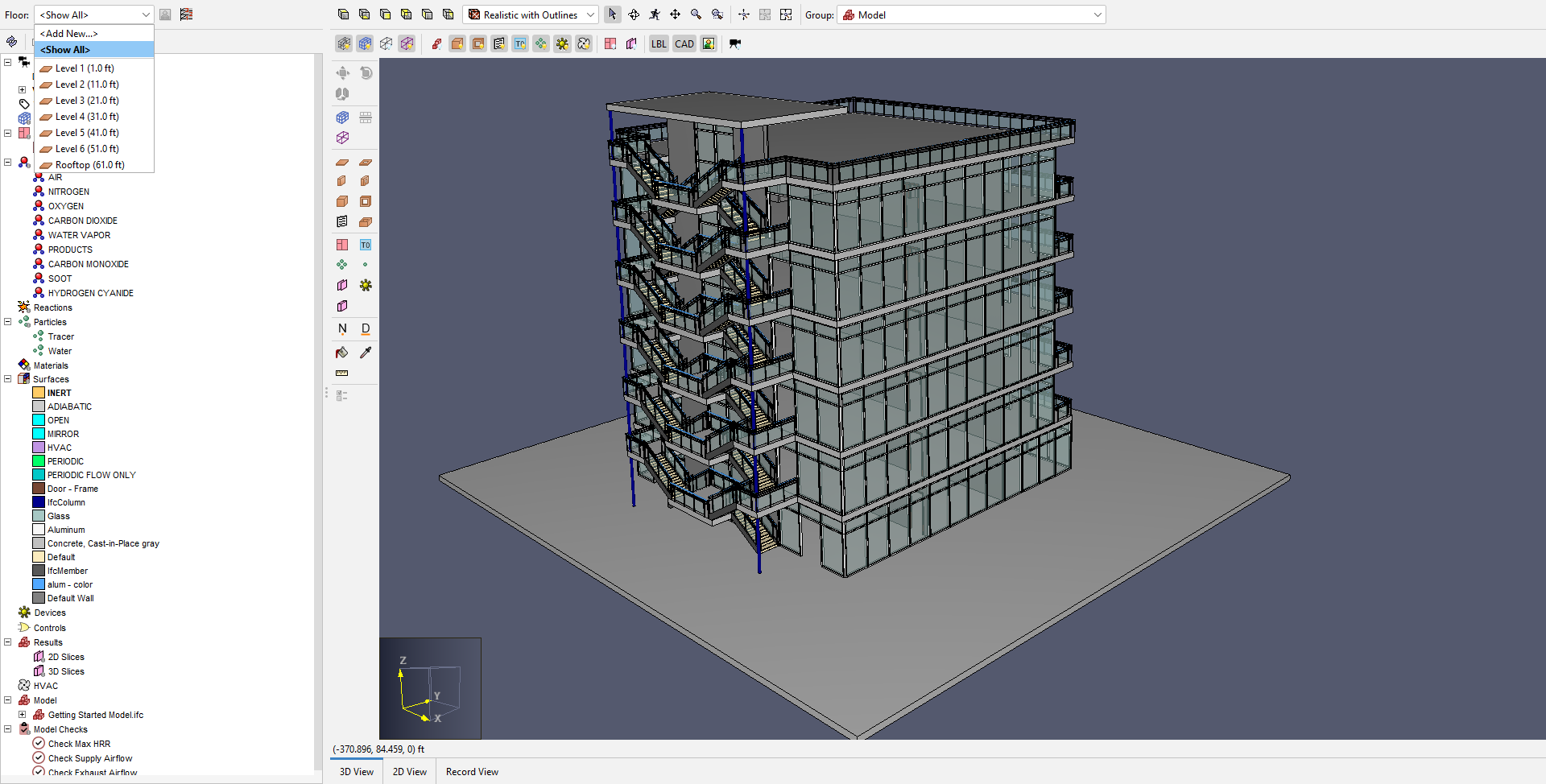Choose Level 3 (21.0 ft) floor
The image size is (1546, 784).
click(94, 101)
